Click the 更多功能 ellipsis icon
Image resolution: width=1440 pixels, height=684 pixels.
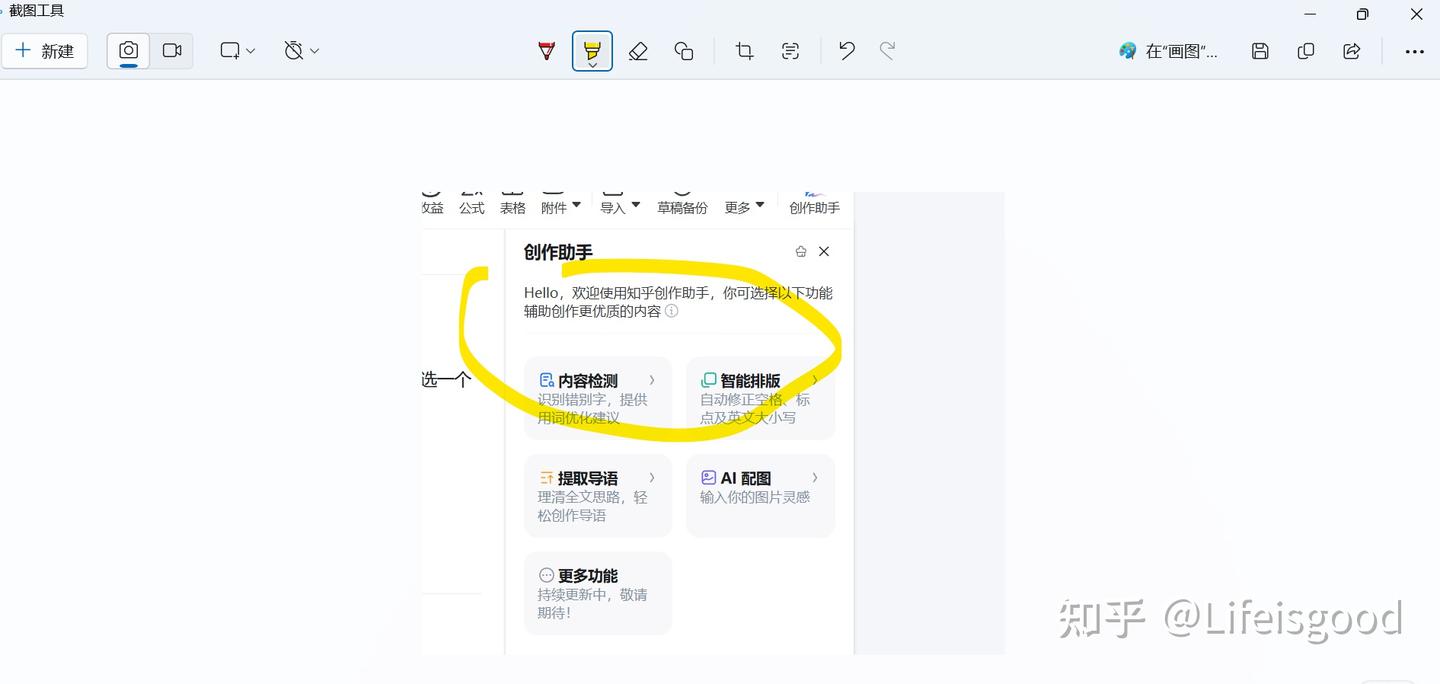pos(546,575)
